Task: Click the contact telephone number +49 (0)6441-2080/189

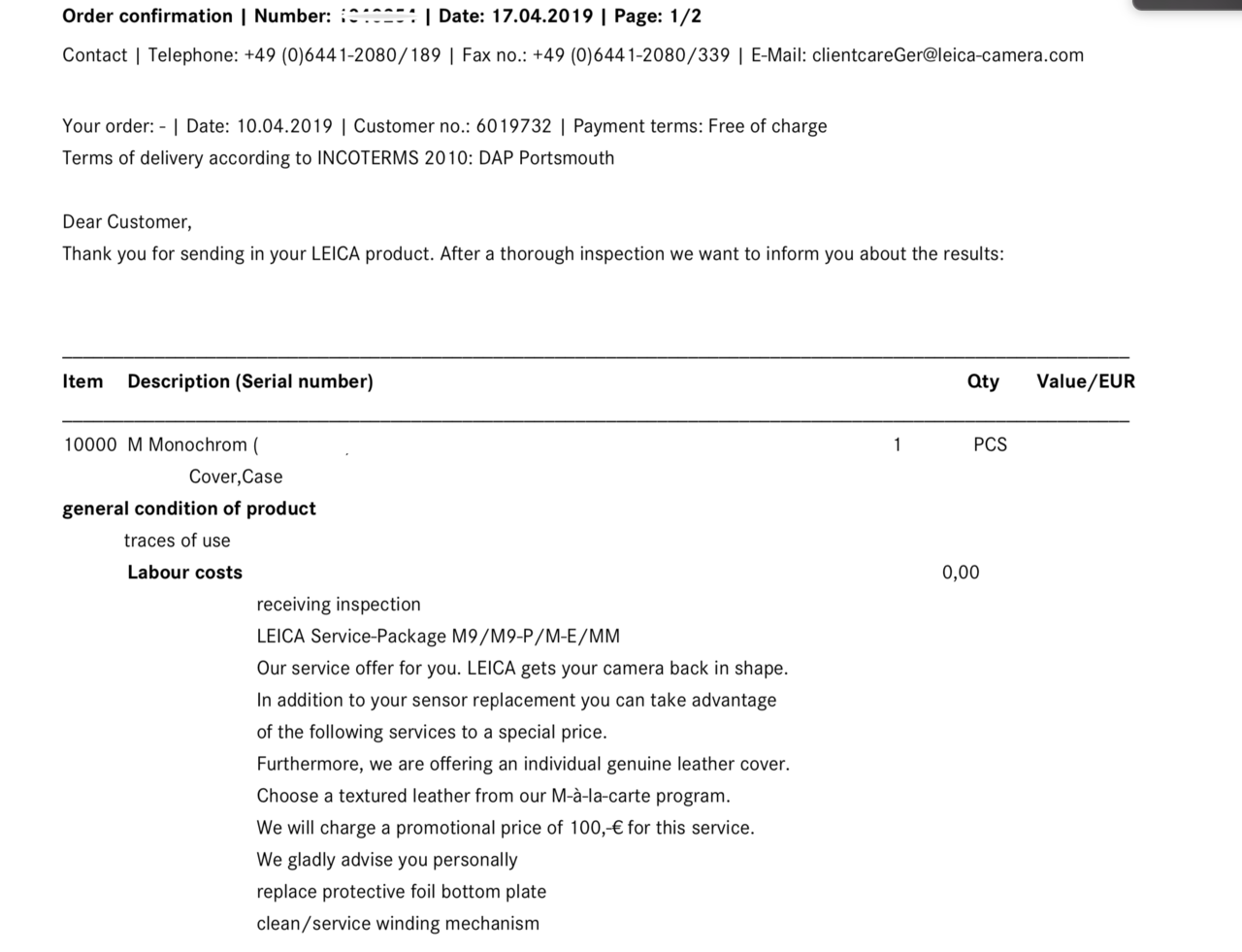Action: 343,55
